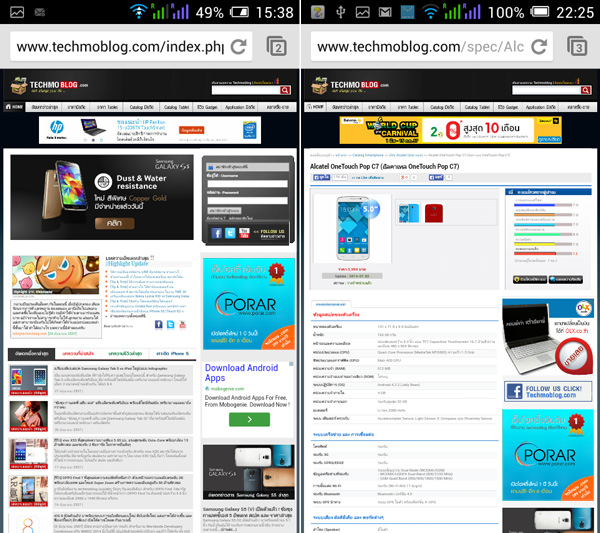Click Techmoblog logo in right browser
This screenshot has width=600, height=533.
tap(349, 85)
